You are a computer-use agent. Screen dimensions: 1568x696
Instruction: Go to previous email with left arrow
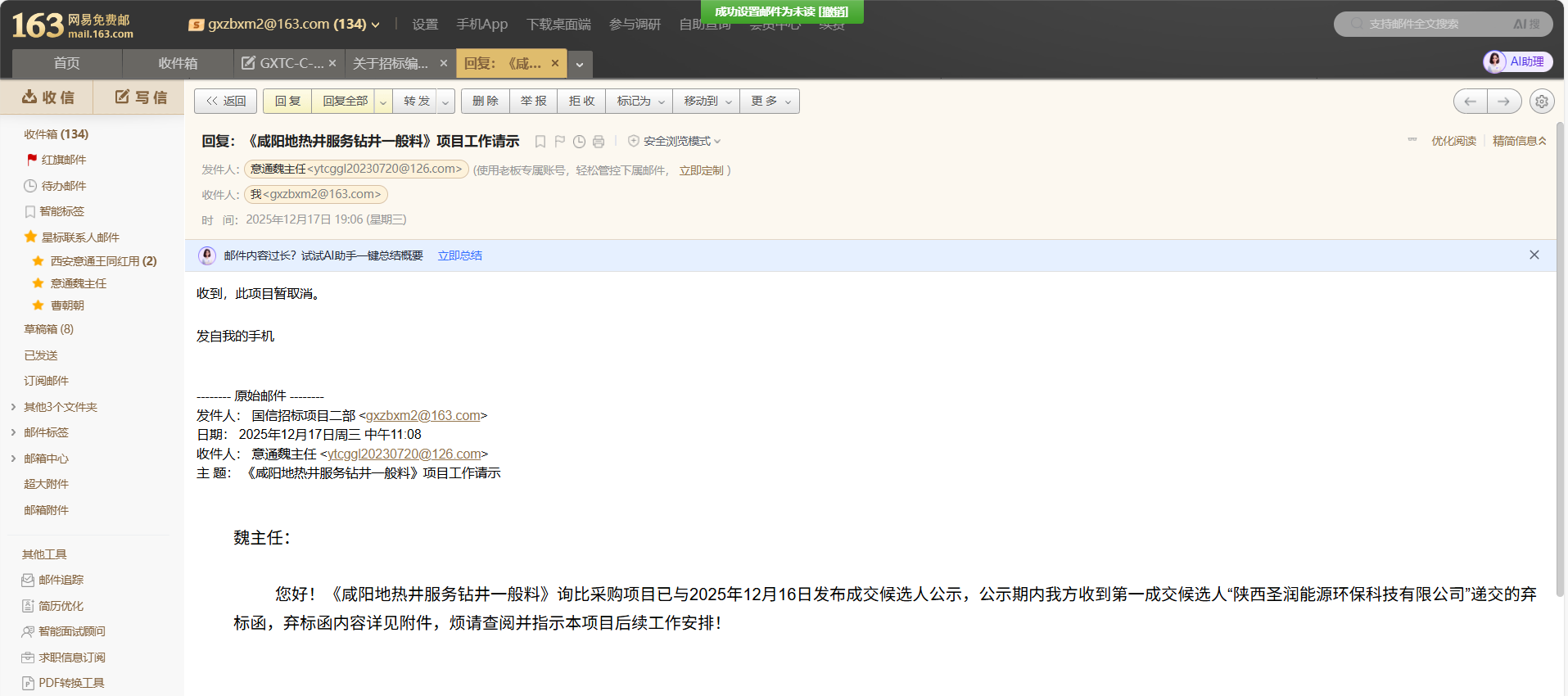(x=1471, y=102)
